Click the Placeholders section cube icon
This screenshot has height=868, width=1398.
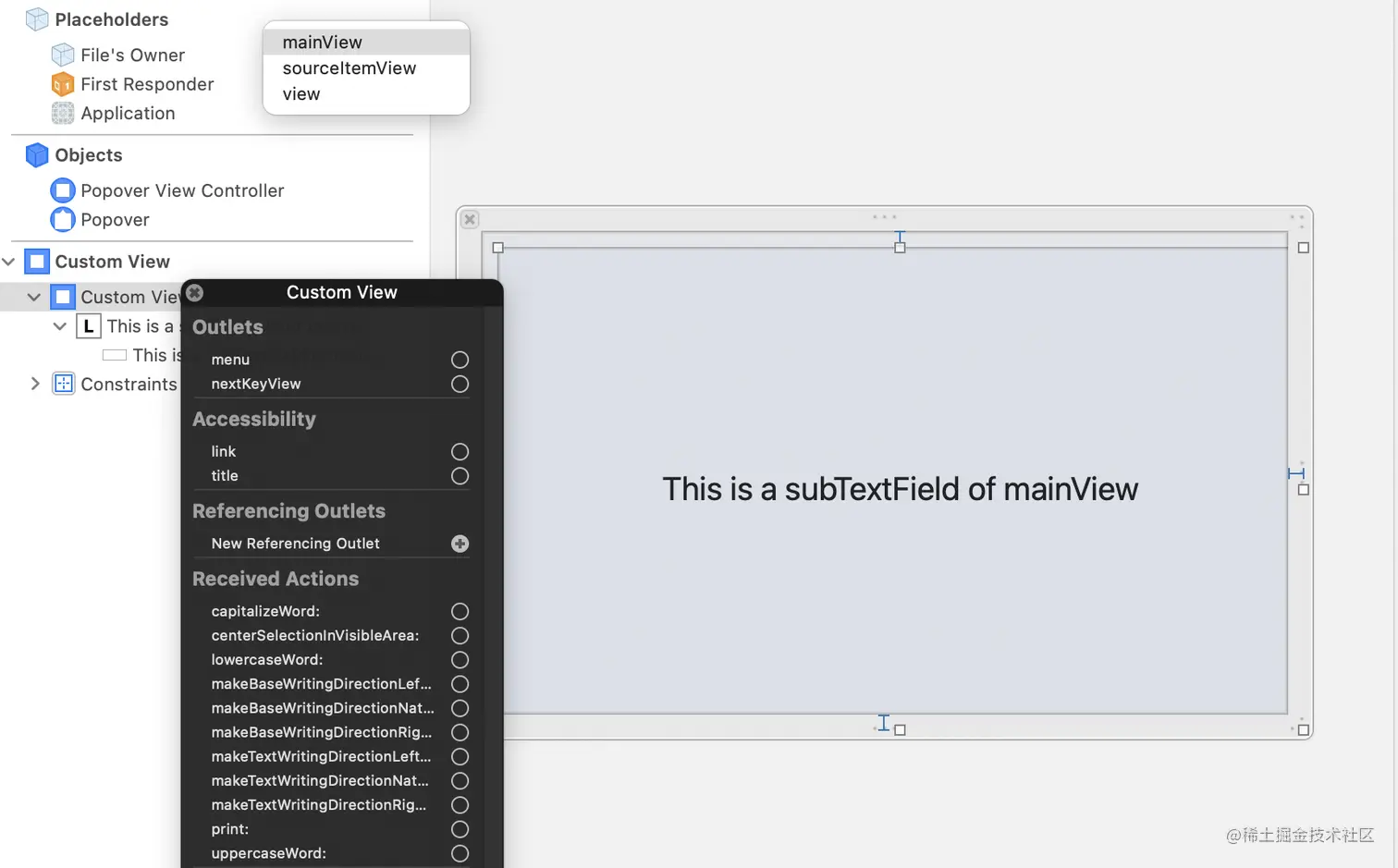click(x=37, y=19)
